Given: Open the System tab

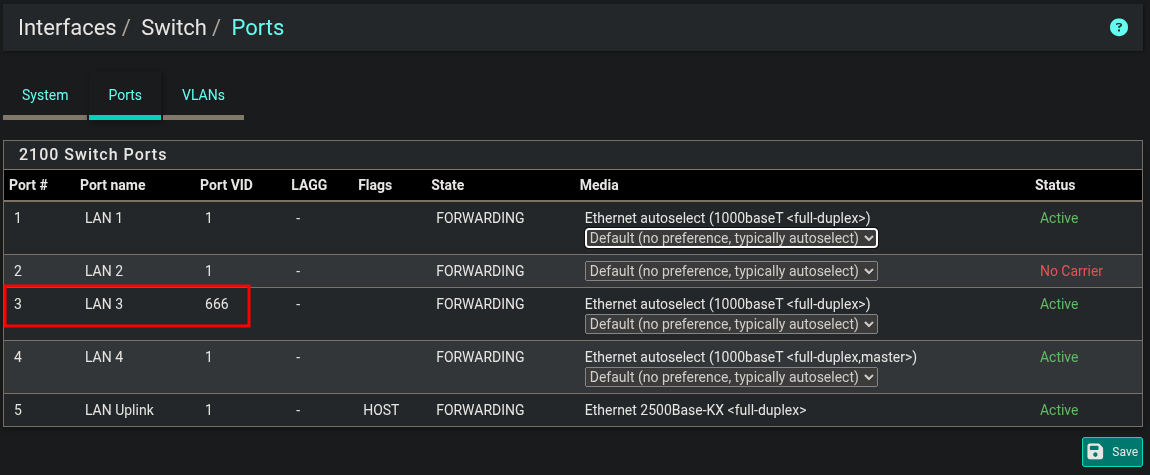Looking at the screenshot, I should [45, 95].
